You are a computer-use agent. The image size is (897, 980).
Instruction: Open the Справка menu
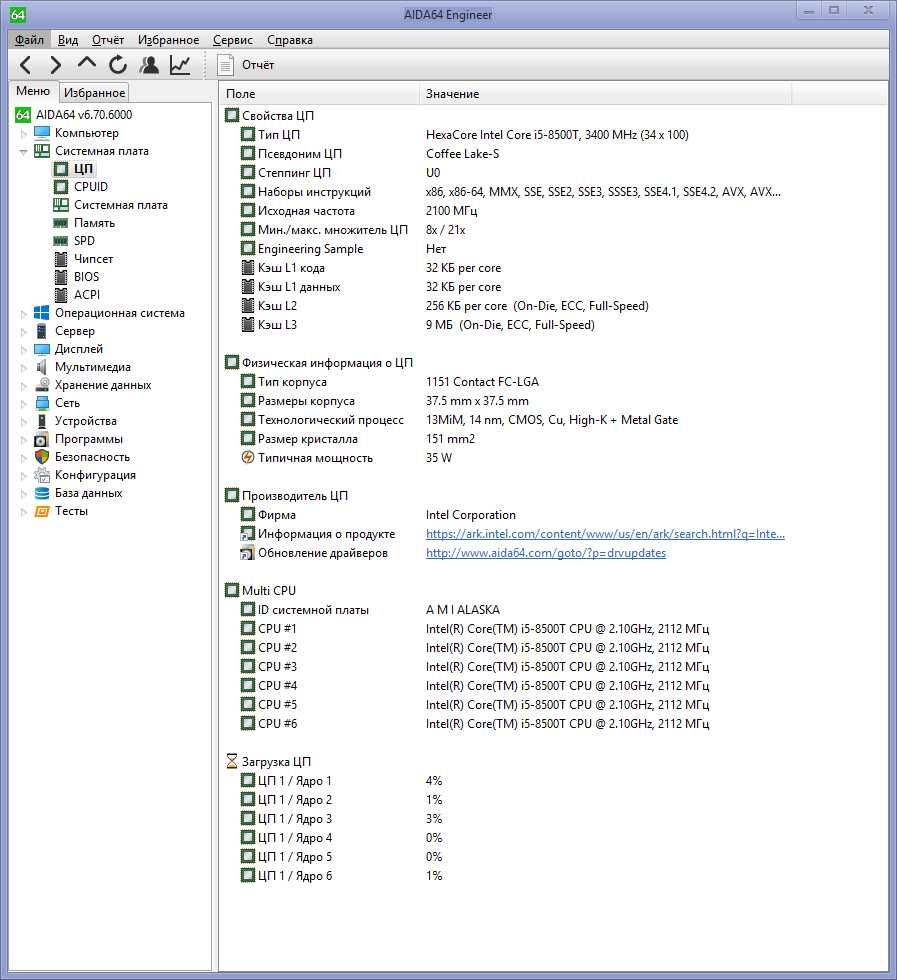pos(289,40)
